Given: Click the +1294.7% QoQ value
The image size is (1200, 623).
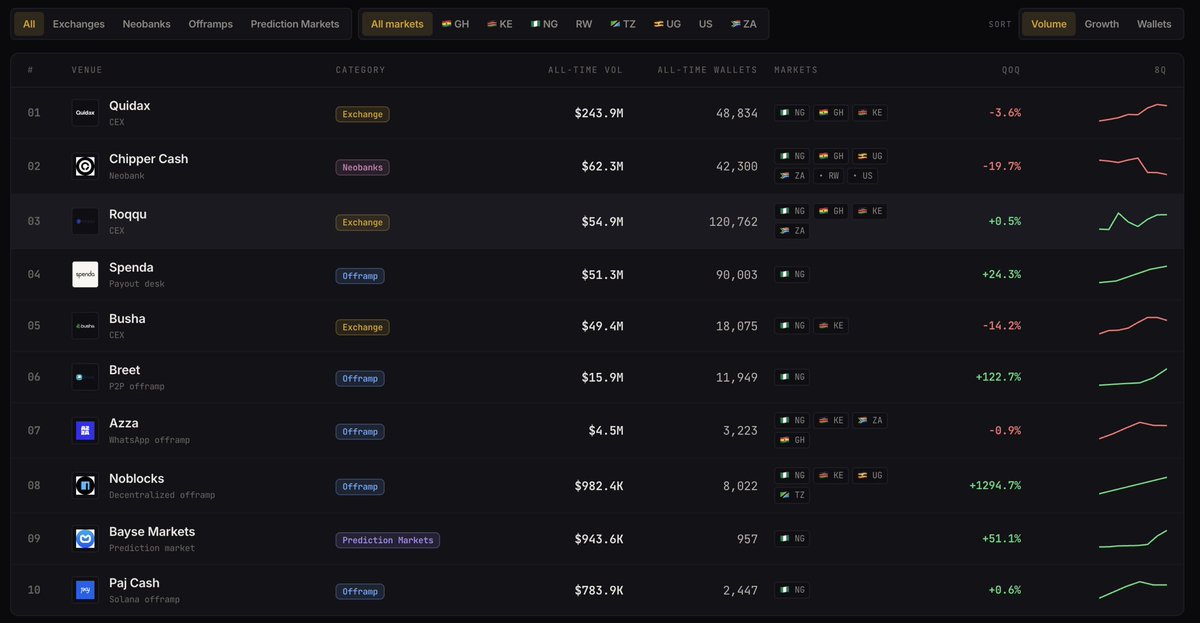Looking at the screenshot, I should click(x=994, y=486).
